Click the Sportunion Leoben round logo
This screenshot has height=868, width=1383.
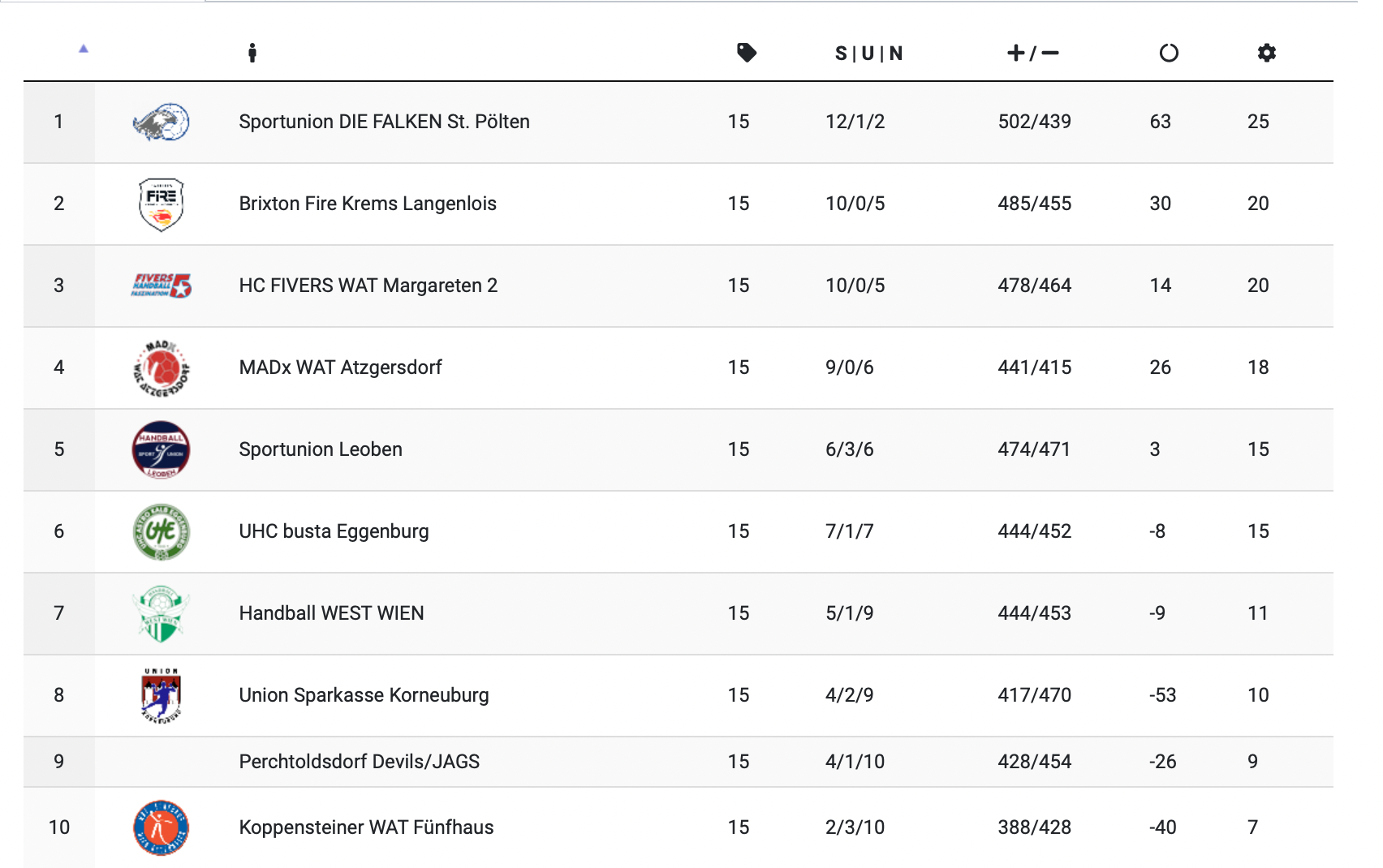[161, 449]
